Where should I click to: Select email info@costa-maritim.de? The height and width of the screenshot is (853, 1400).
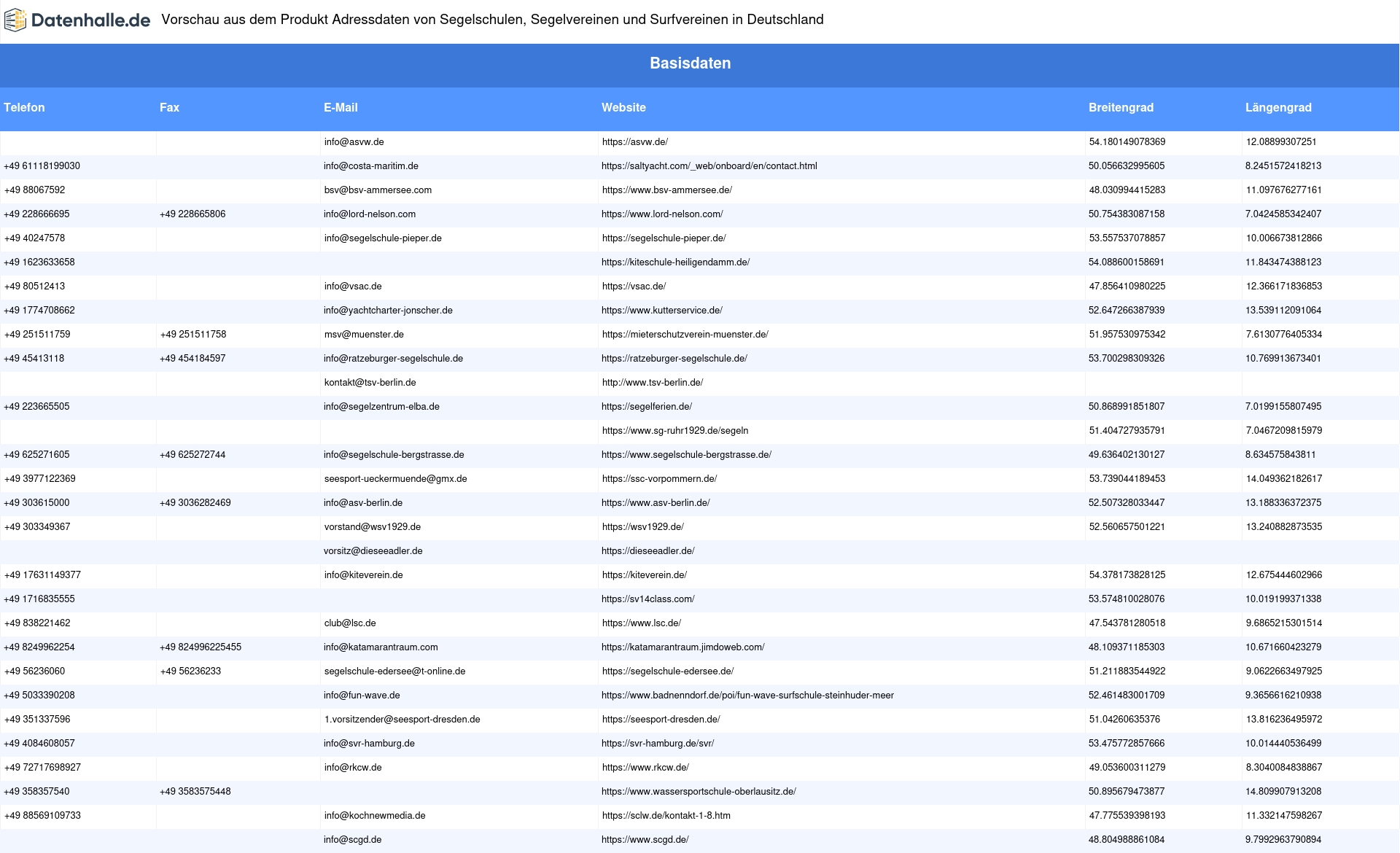point(371,166)
